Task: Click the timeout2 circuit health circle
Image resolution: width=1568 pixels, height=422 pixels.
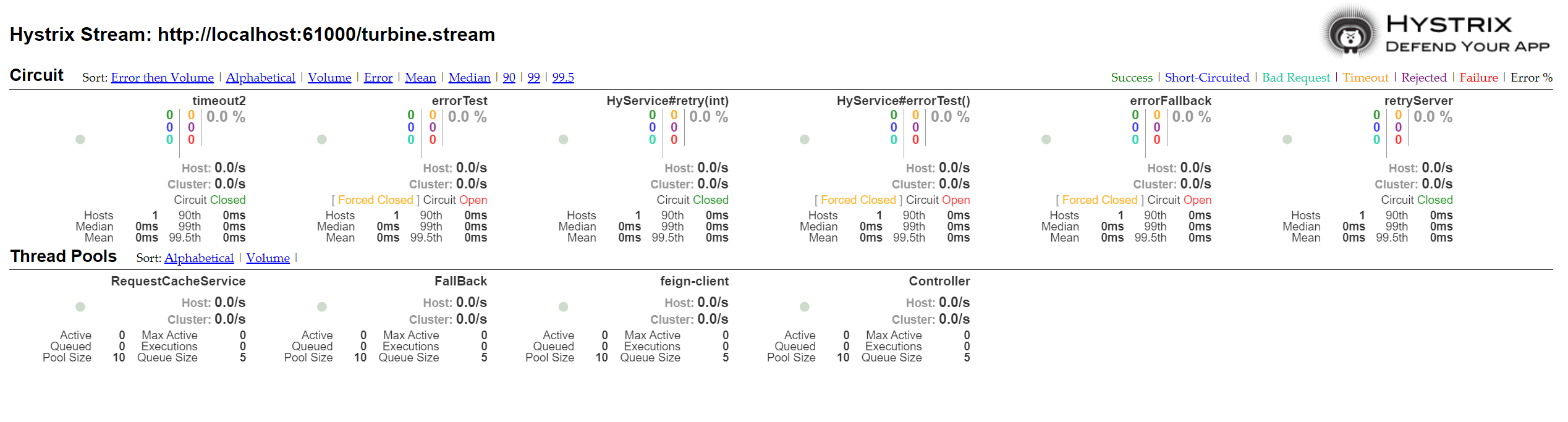Action: (x=80, y=140)
